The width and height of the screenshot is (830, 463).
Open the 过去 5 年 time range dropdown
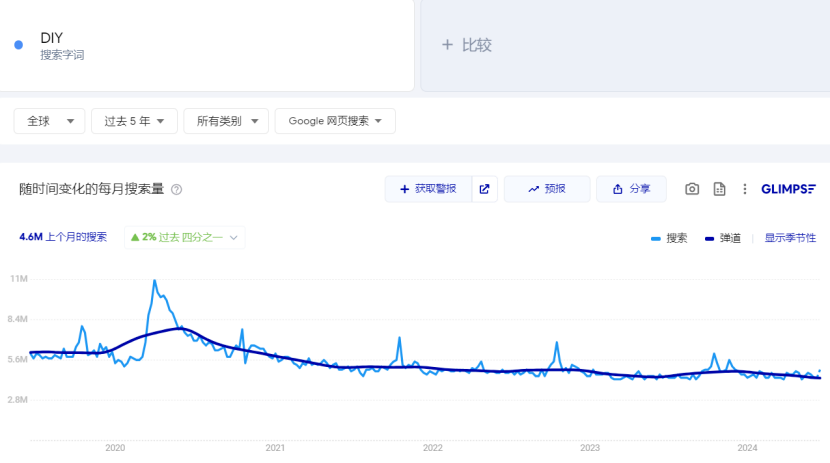pos(134,121)
